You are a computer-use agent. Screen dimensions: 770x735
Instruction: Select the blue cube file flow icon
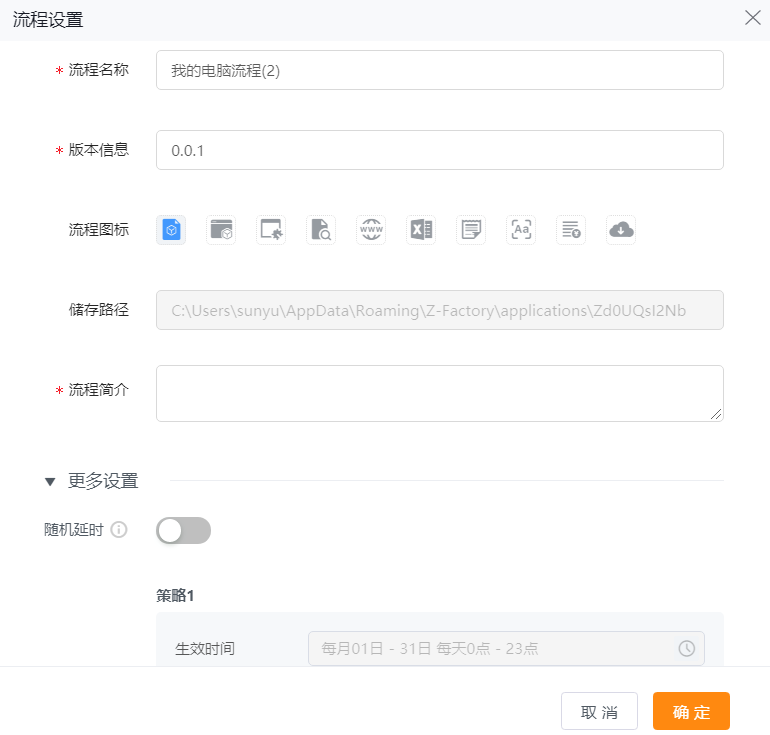(x=171, y=230)
